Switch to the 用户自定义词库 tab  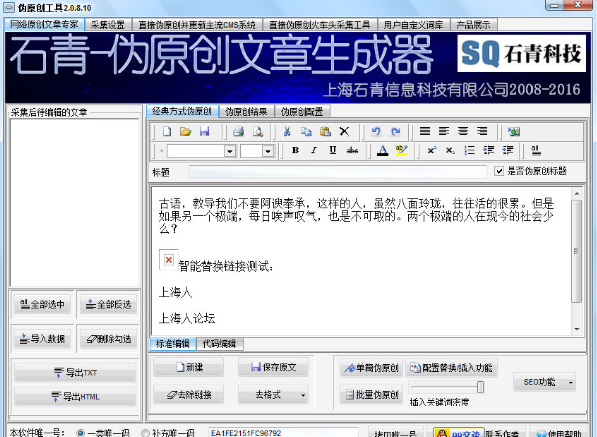(x=413, y=25)
